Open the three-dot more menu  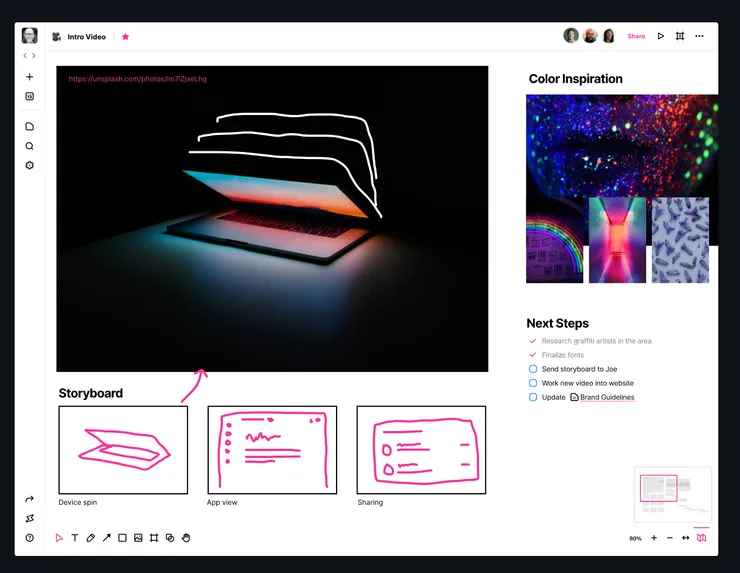pyautogui.click(x=699, y=36)
